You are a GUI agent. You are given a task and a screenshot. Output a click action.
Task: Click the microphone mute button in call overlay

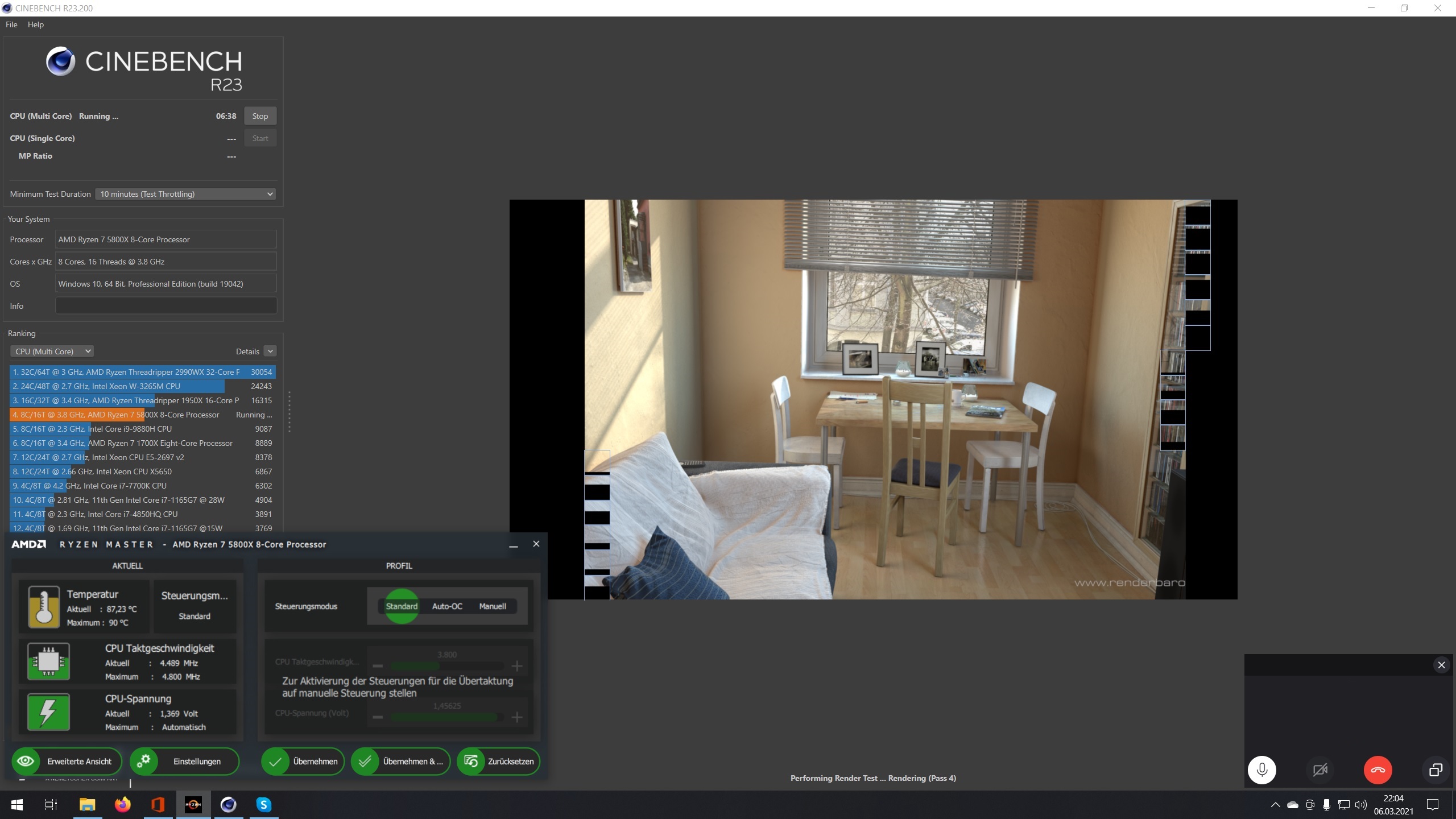coord(1261,770)
